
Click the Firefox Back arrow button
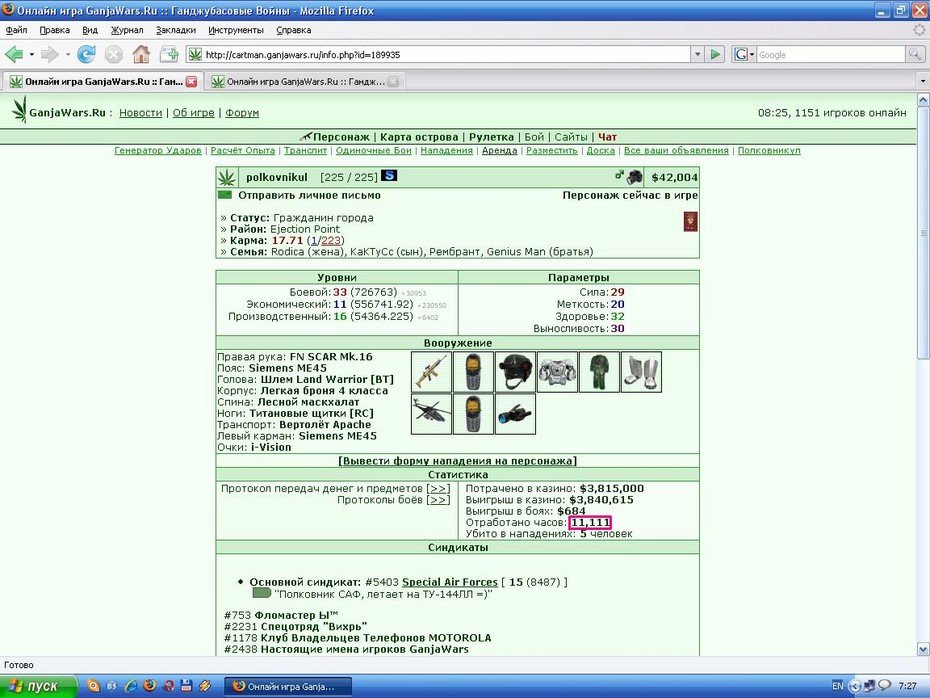(x=14, y=55)
